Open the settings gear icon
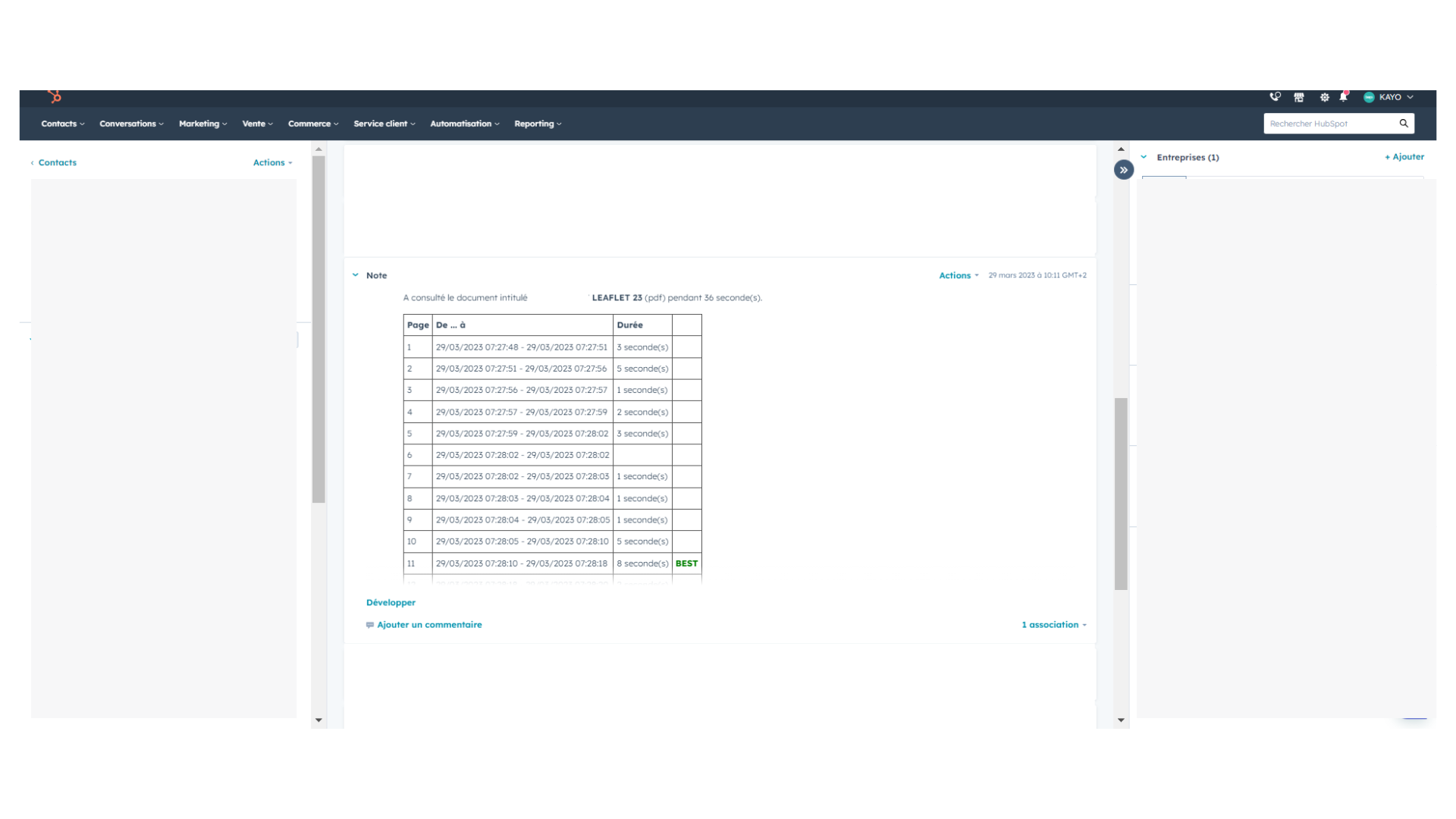 [x=1324, y=97]
